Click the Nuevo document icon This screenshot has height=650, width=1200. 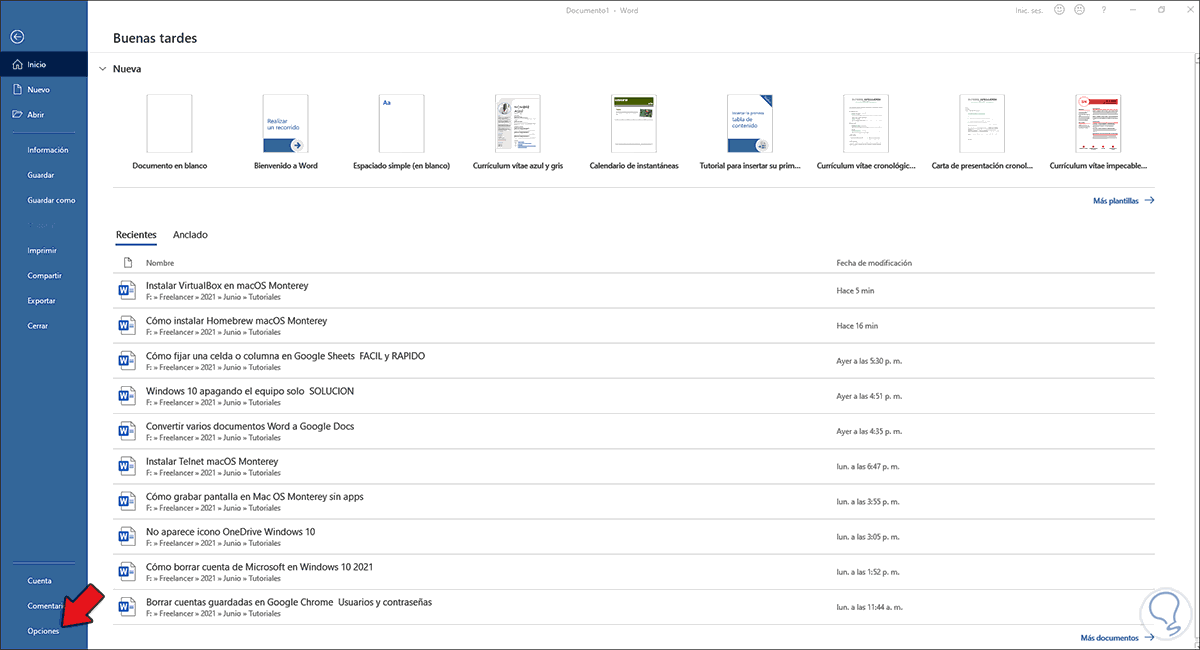pyautogui.click(x=17, y=90)
